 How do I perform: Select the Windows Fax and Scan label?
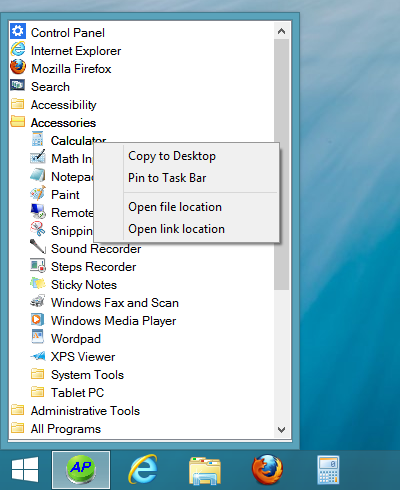115,303
